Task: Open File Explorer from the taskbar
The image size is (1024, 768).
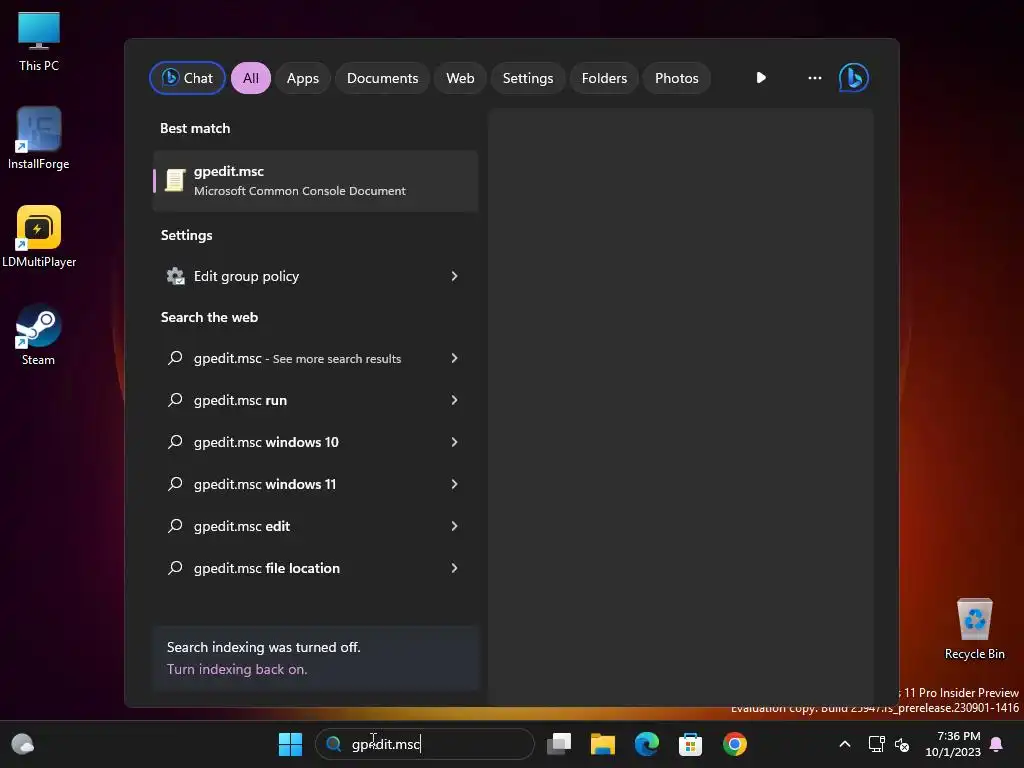Action: [x=603, y=744]
